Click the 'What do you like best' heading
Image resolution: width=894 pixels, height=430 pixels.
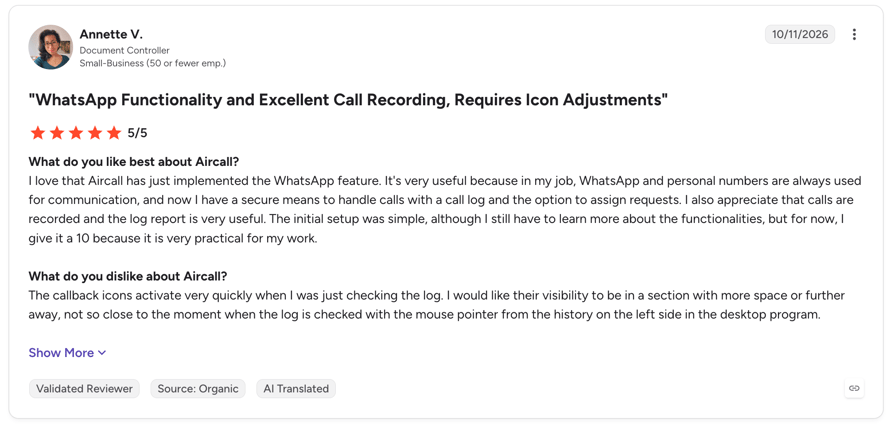click(x=134, y=161)
